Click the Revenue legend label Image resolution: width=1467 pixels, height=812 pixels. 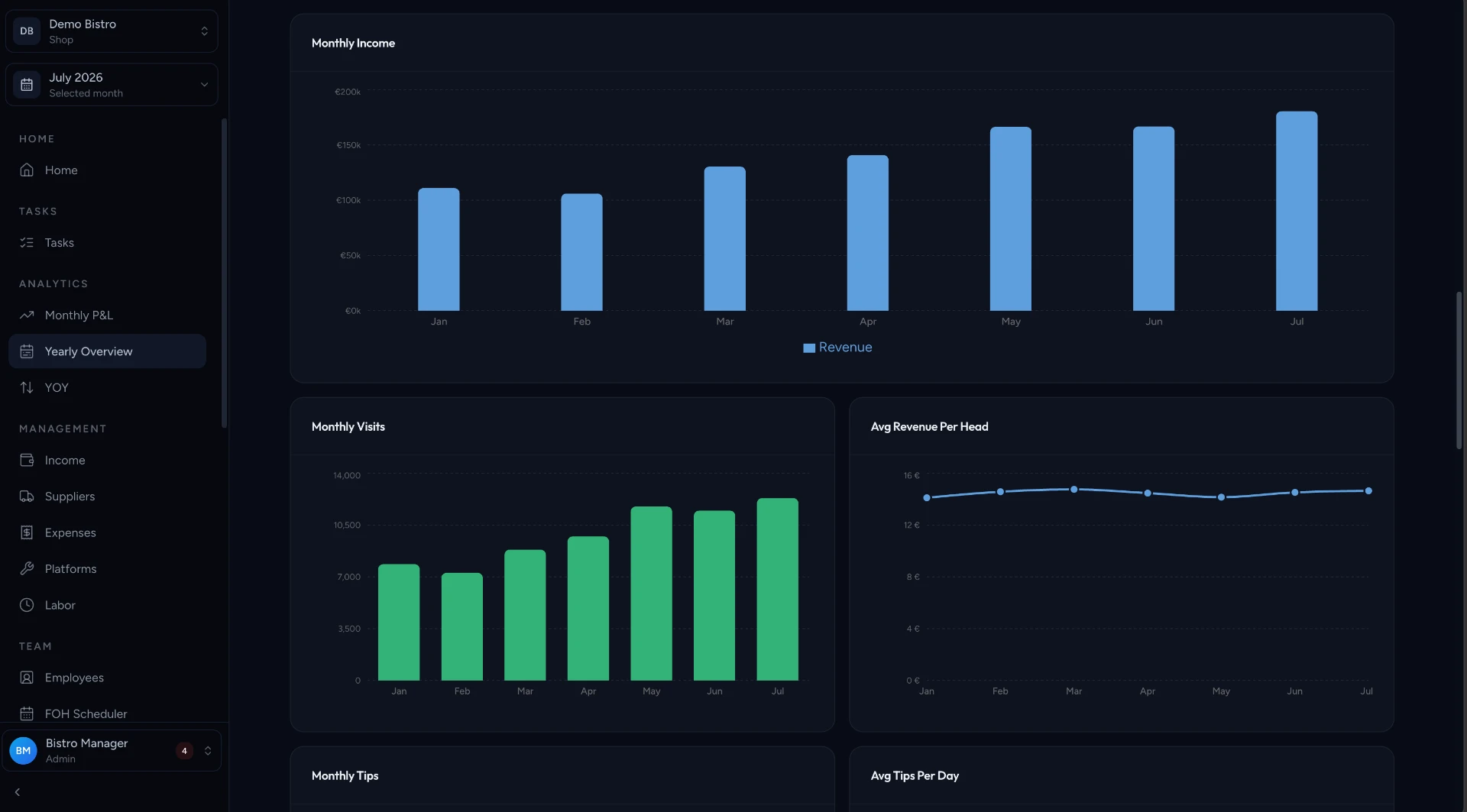845,347
